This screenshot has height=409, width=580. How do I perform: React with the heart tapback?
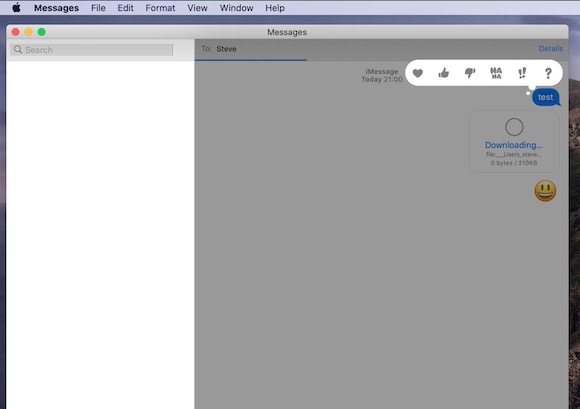[x=418, y=73]
